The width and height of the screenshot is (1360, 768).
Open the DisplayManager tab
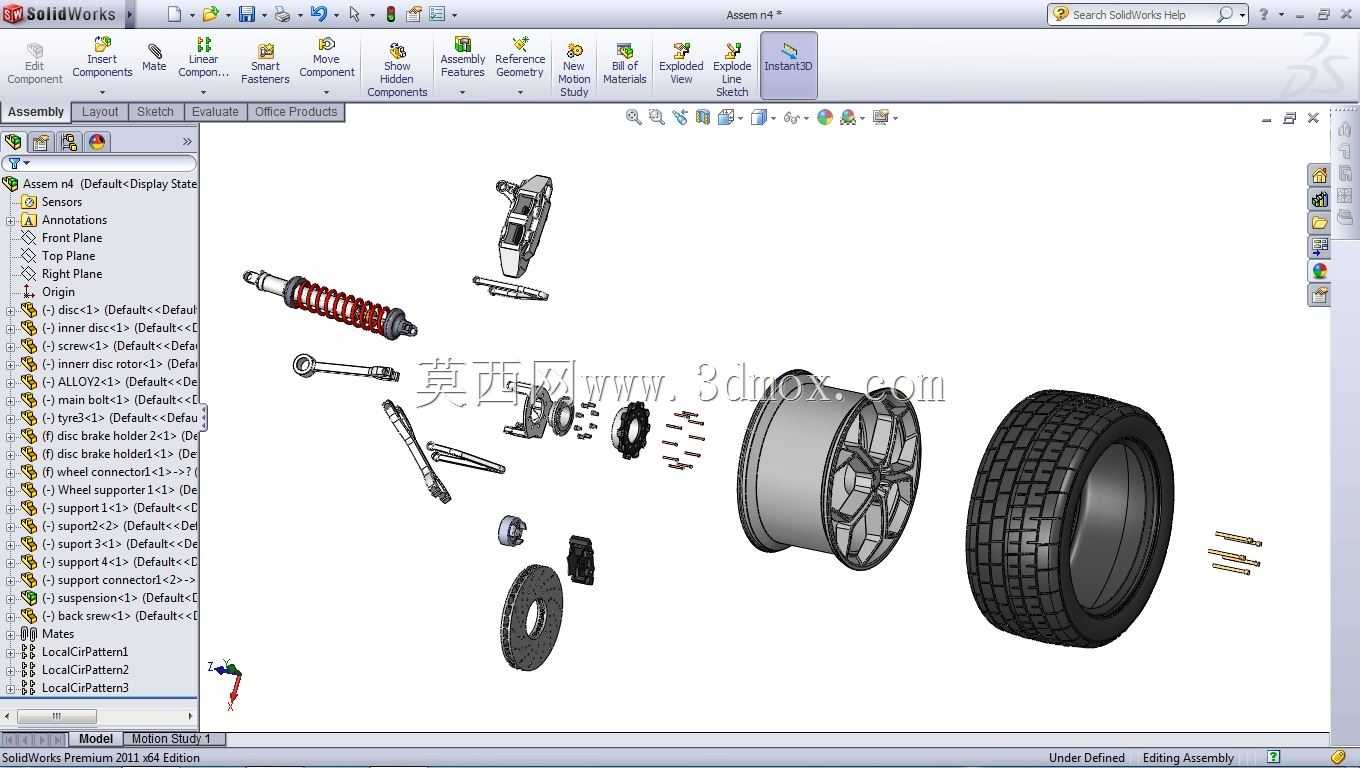pyautogui.click(x=97, y=142)
